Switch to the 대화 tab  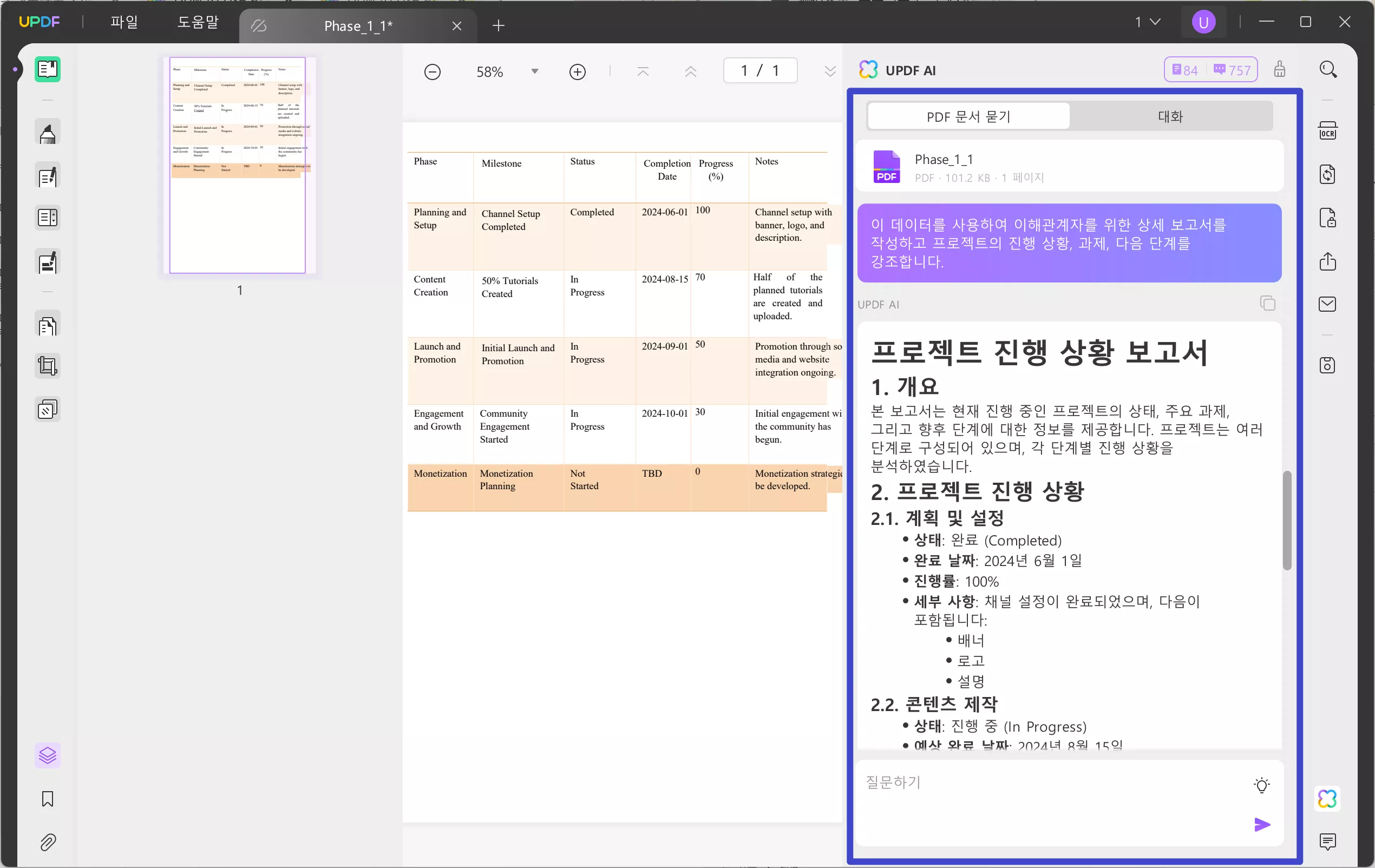click(x=1170, y=116)
